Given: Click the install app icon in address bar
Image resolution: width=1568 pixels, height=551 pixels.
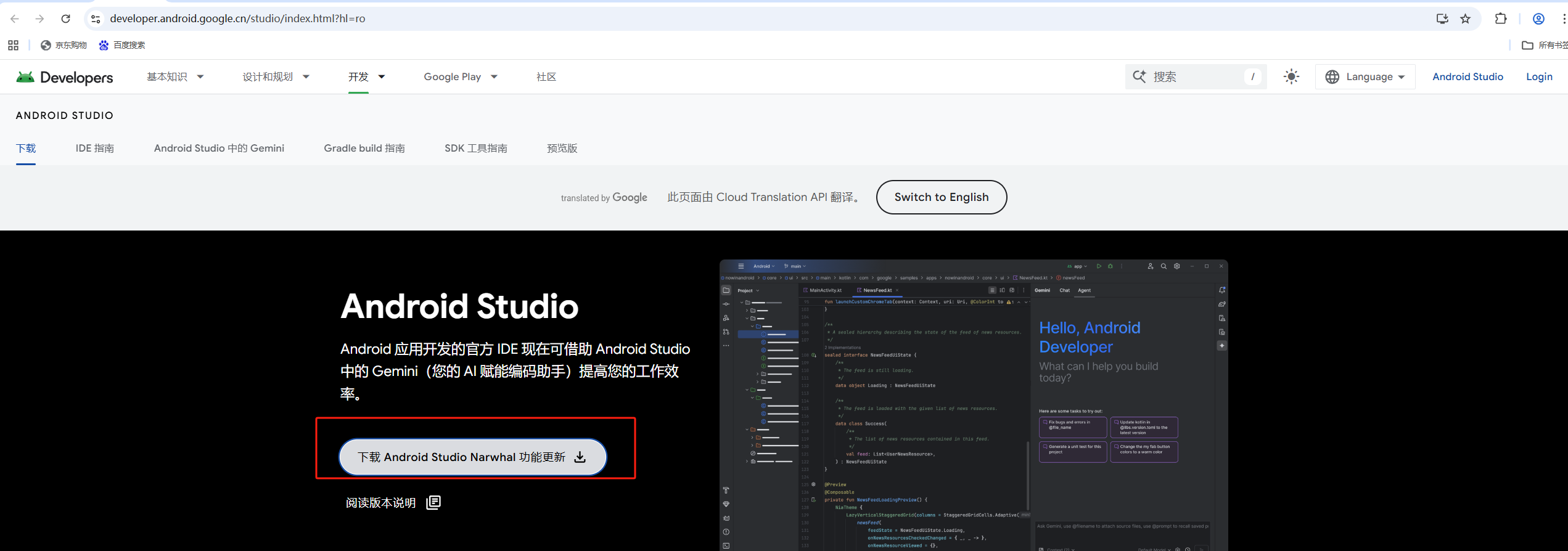Looking at the screenshot, I should coord(1442,18).
